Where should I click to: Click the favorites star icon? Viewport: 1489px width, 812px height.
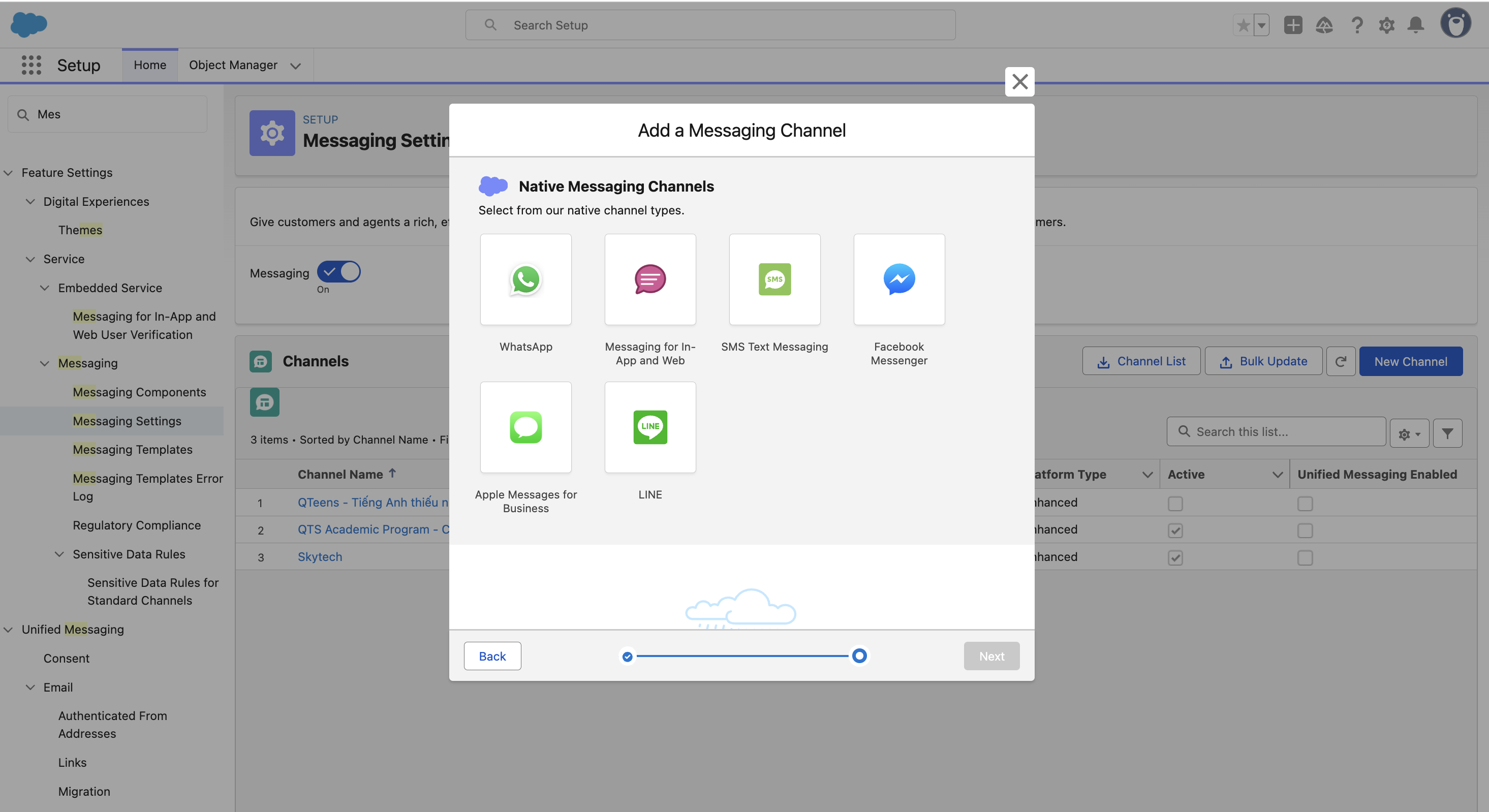pos(1244,25)
